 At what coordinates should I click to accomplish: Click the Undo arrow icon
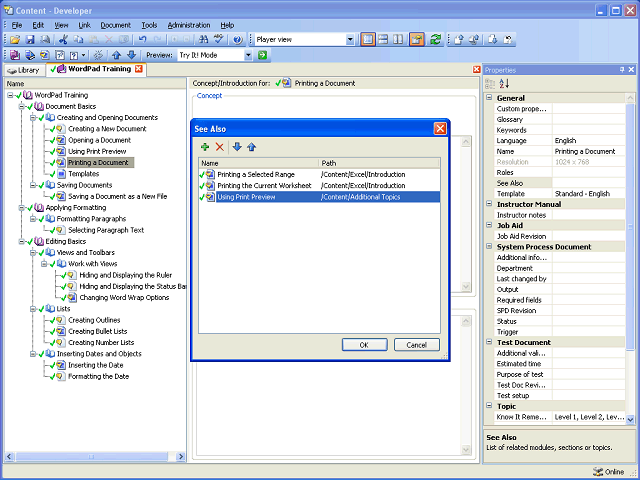142,40
